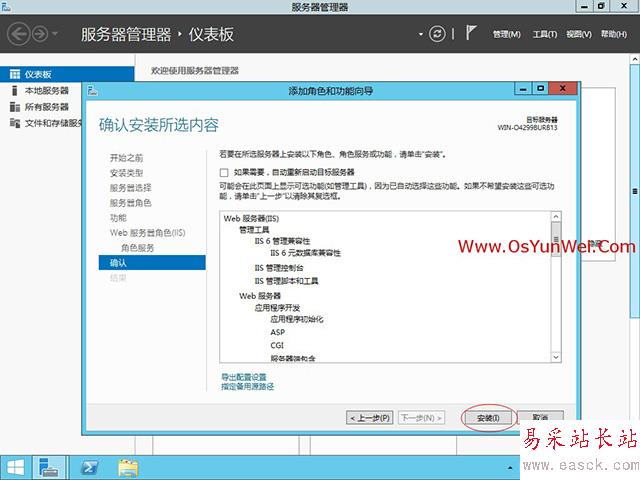Open PowerShell from the taskbar
Viewport: 640px width, 480px height.
(89, 468)
